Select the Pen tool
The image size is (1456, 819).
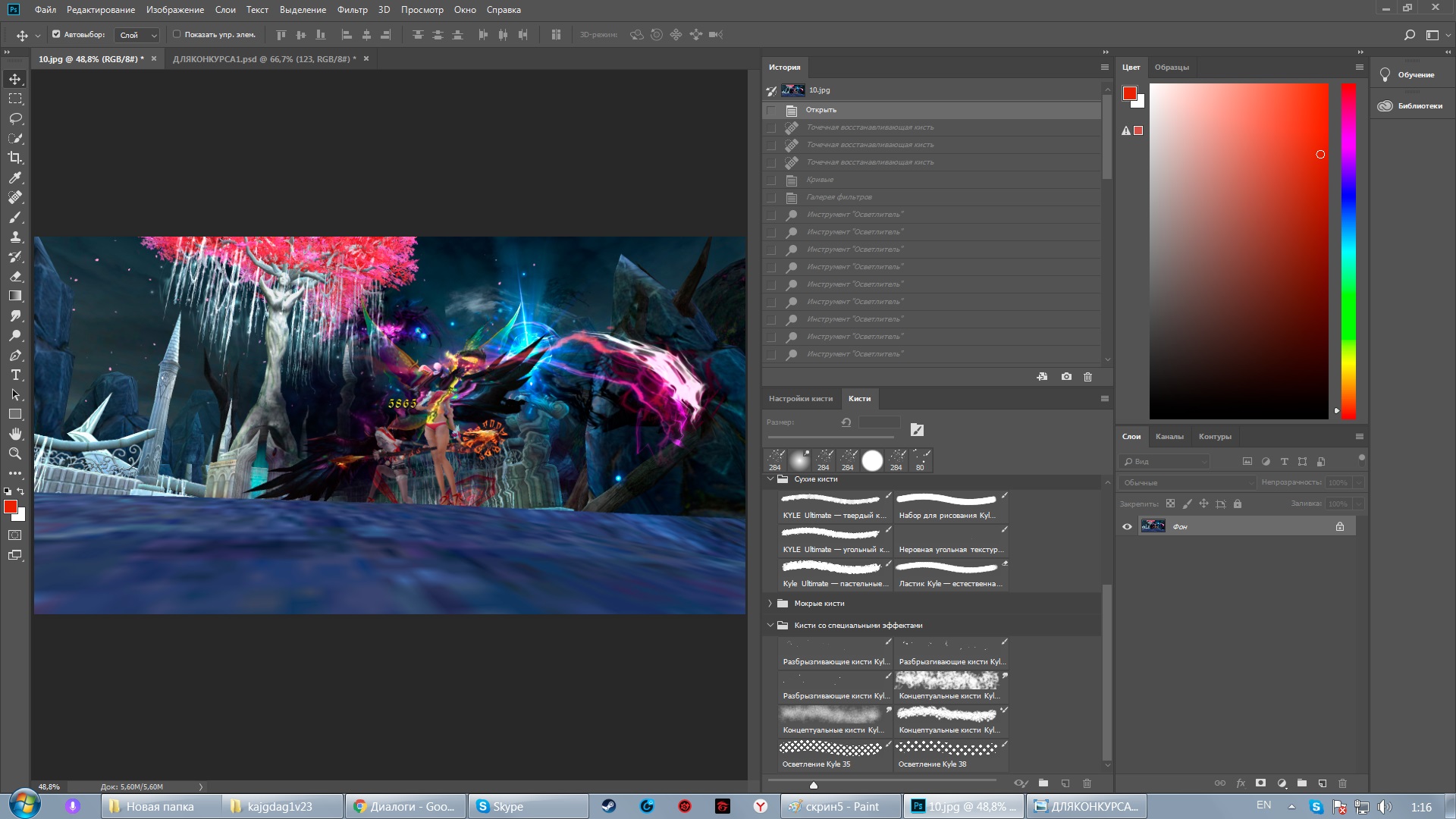(x=15, y=355)
